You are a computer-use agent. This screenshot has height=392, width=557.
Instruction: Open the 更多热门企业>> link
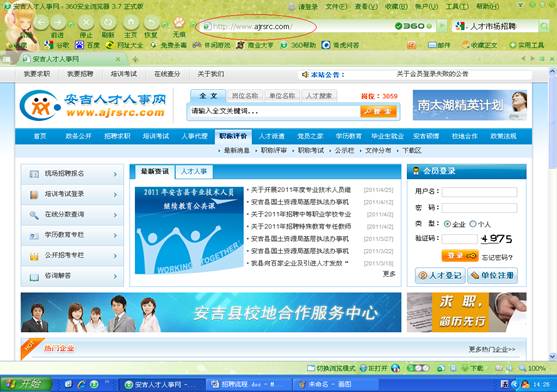pos(492,350)
